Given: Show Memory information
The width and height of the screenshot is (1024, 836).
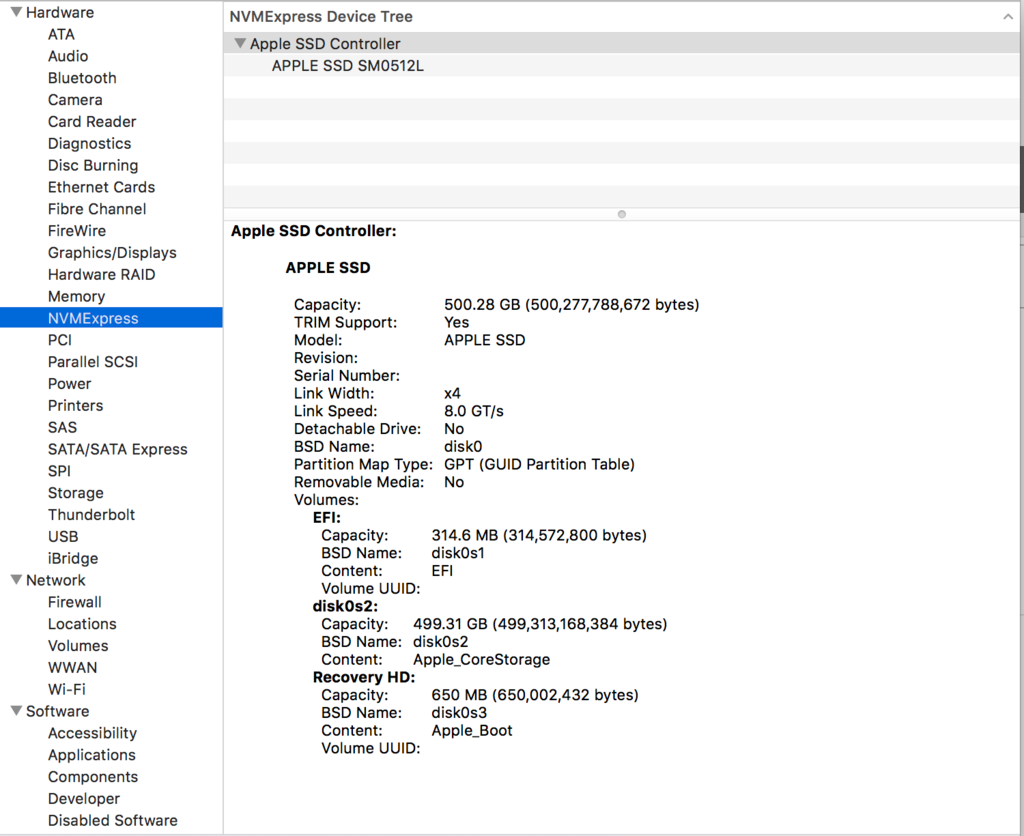Looking at the screenshot, I should click(76, 296).
